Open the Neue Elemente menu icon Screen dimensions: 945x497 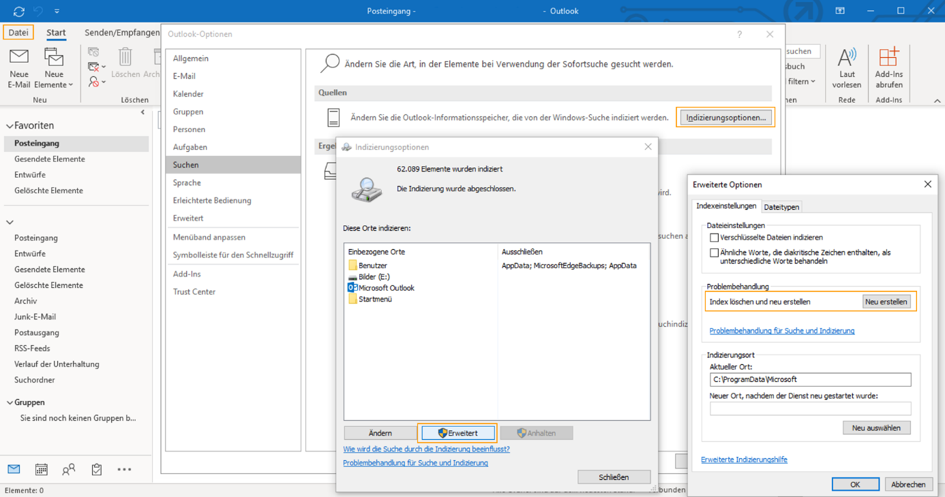click(x=54, y=57)
